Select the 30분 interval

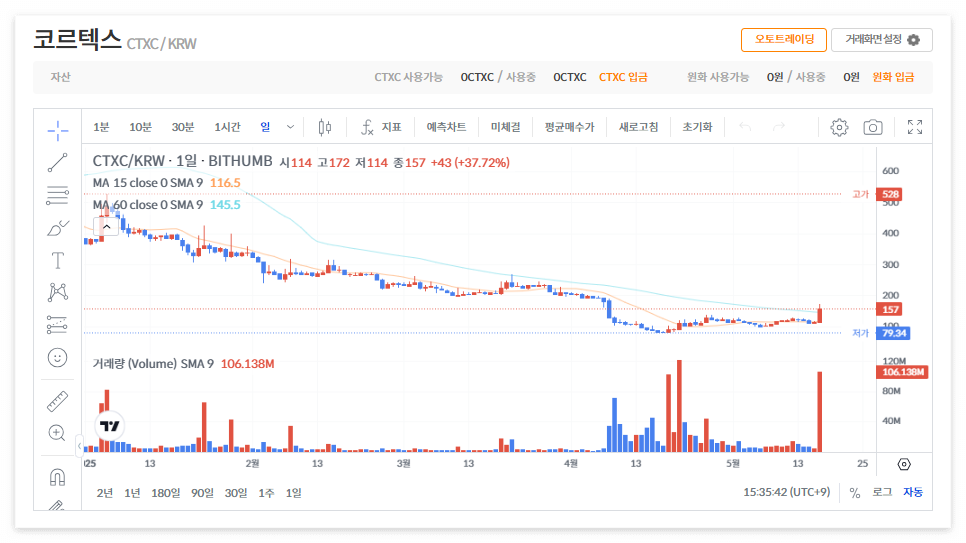click(183, 127)
